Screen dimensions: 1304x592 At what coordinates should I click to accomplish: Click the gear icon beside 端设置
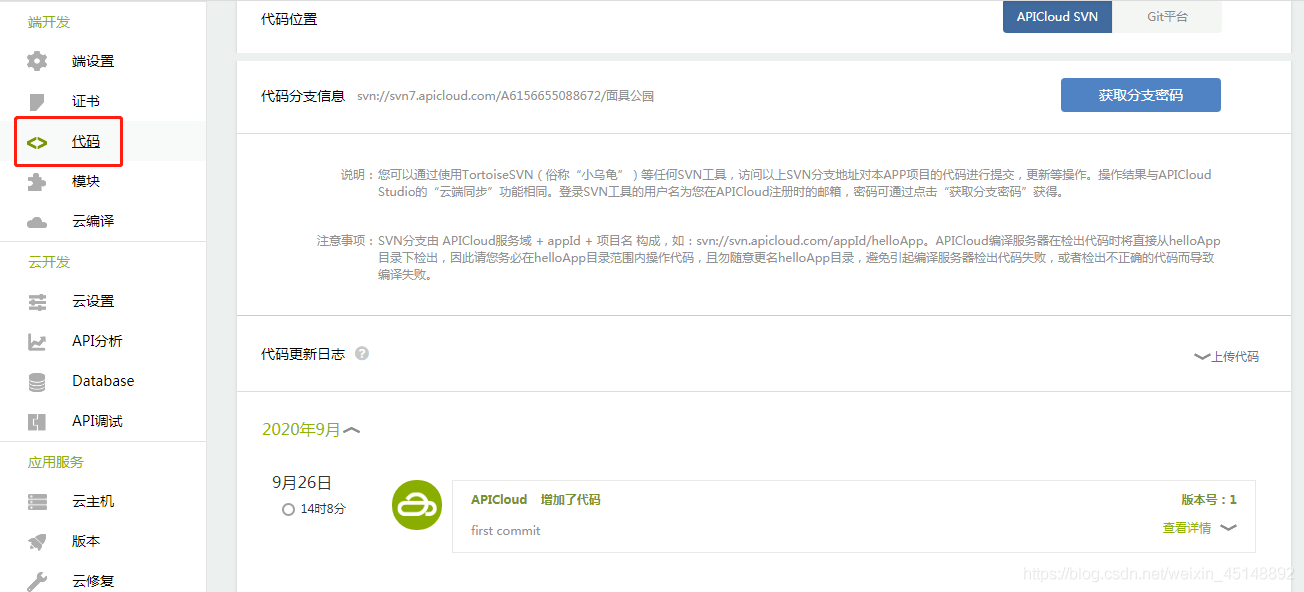point(37,61)
